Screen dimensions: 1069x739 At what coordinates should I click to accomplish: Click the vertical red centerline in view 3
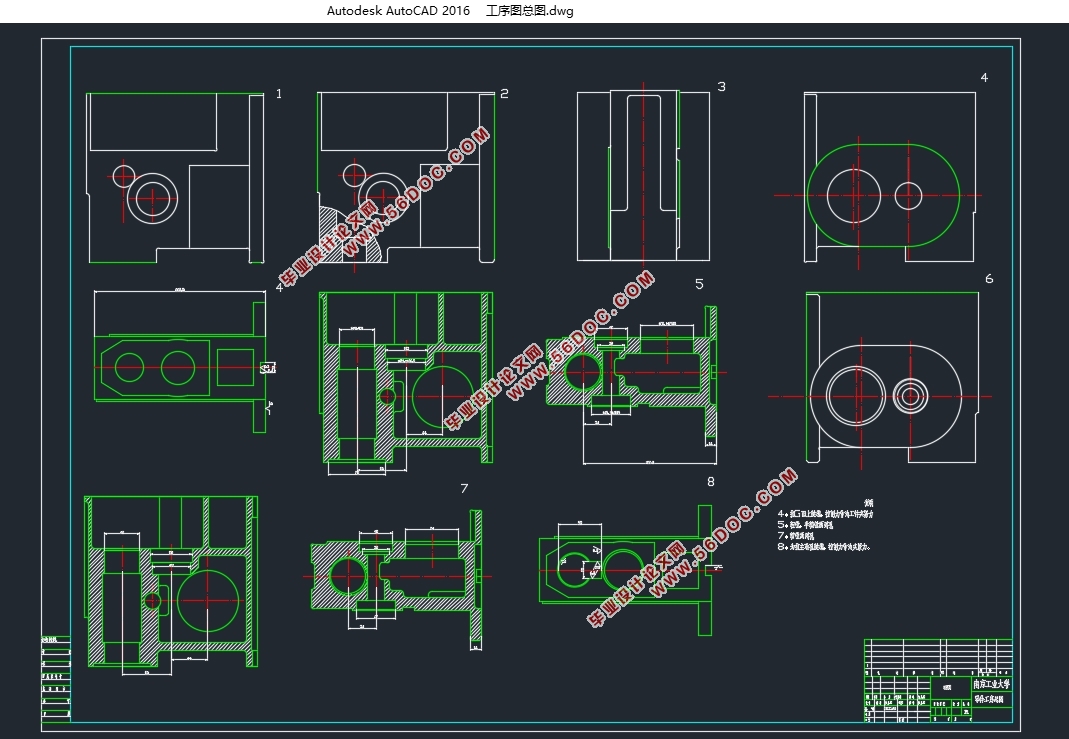641,180
